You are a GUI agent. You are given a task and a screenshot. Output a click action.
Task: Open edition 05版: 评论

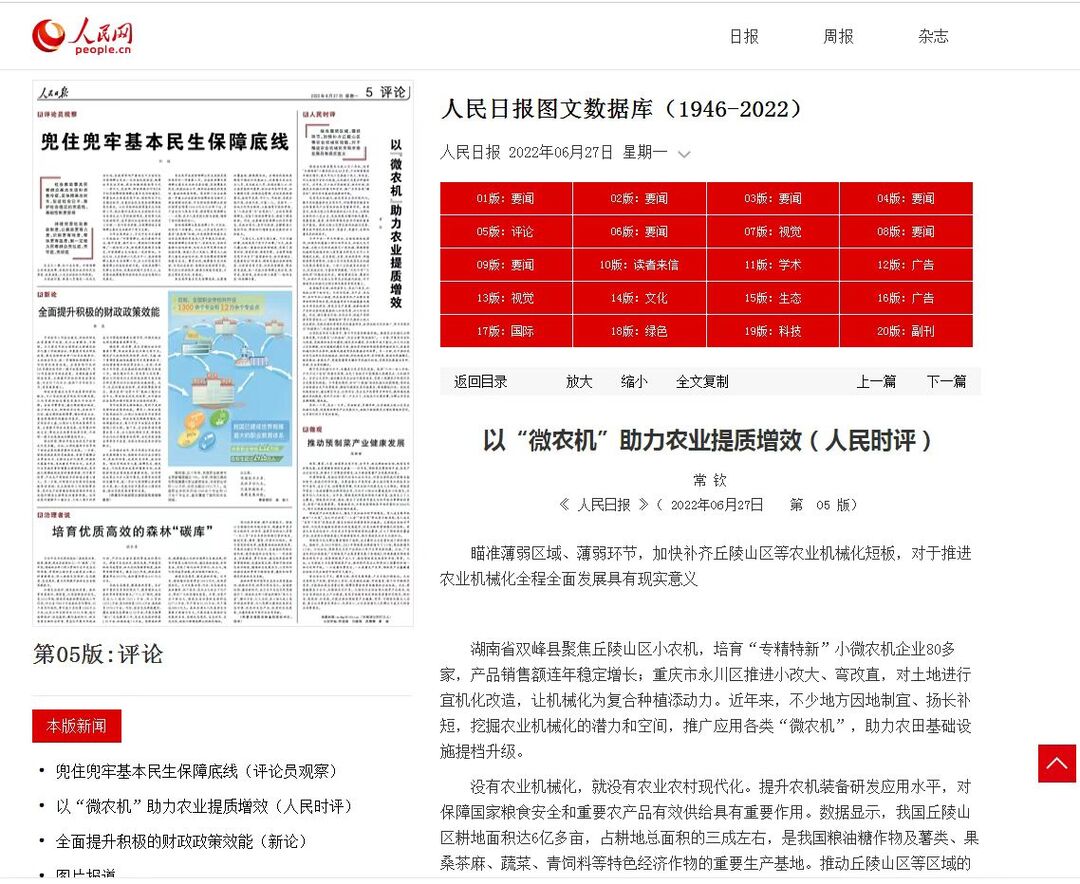(506, 232)
